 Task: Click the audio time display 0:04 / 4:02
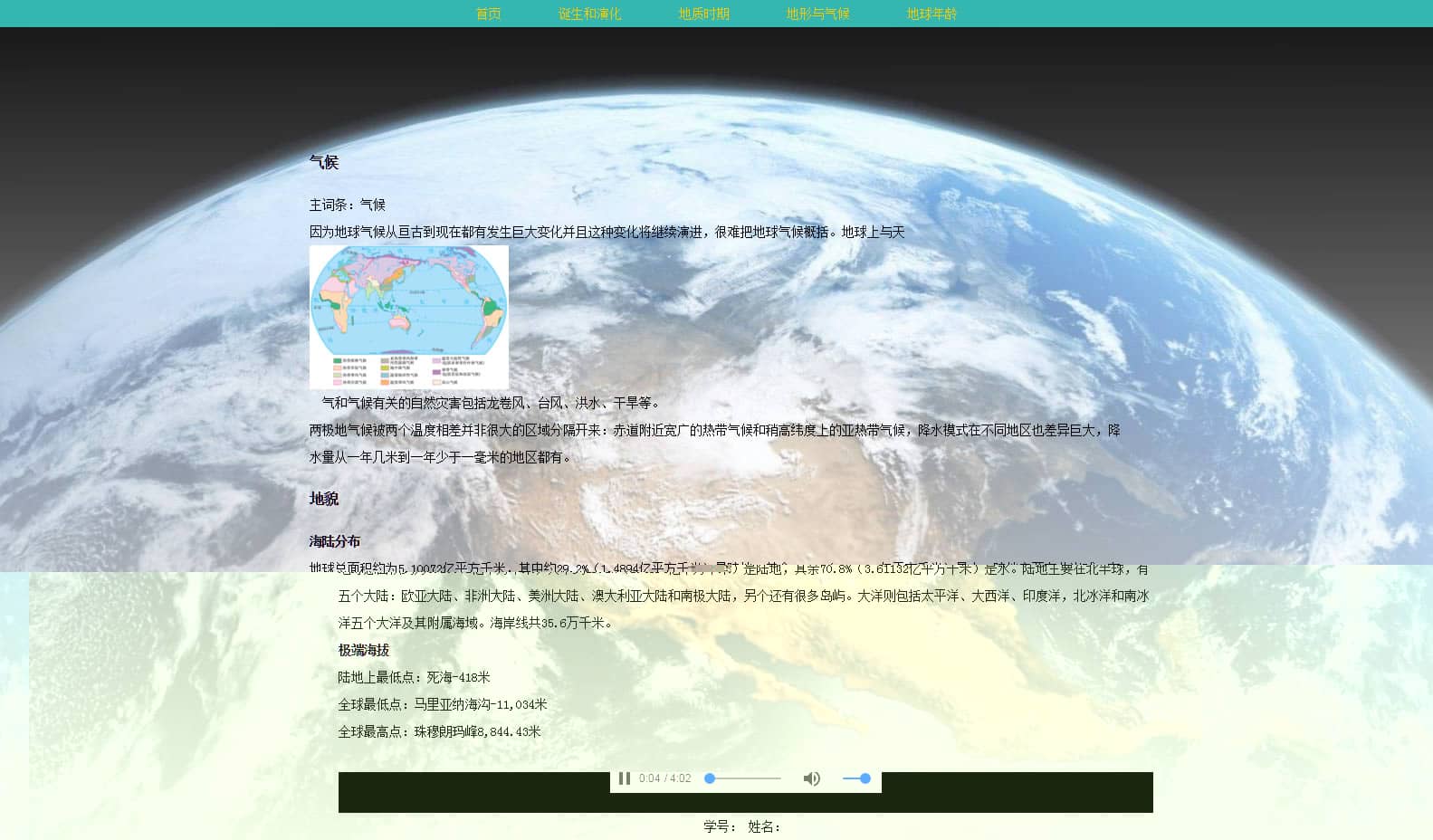tap(664, 778)
